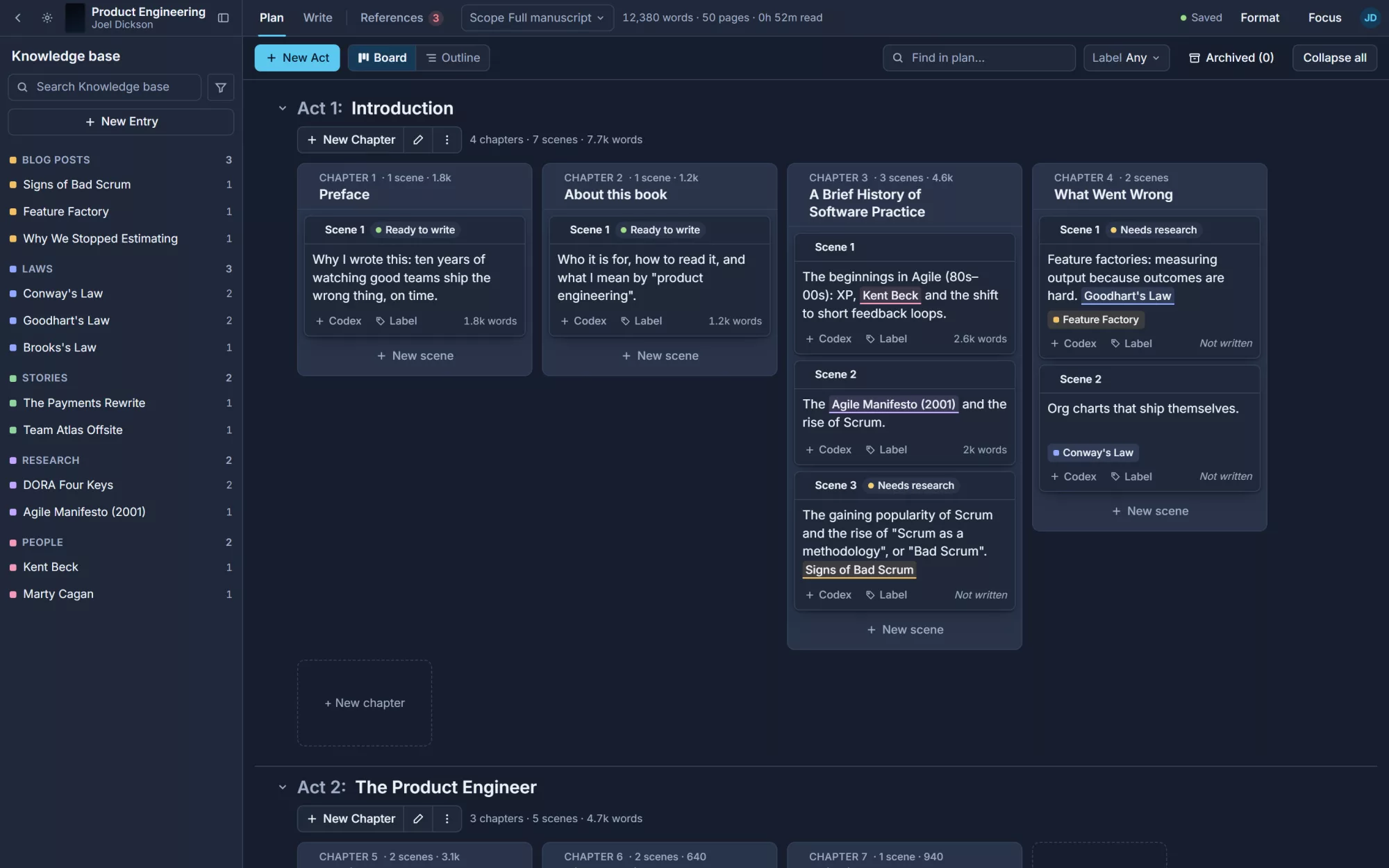The width and height of the screenshot is (1389, 868).
Task: Edit Act 1 with pencil icon
Action: pyautogui.click(x=418, y=140)
